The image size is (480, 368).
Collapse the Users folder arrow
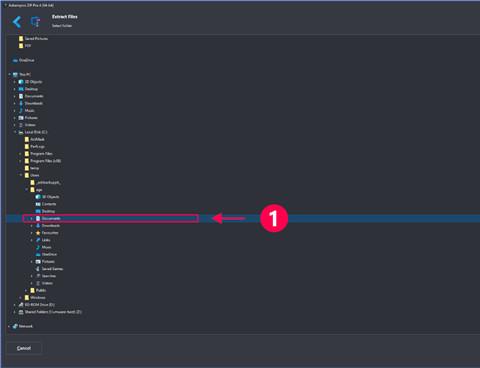pos(20,175)
